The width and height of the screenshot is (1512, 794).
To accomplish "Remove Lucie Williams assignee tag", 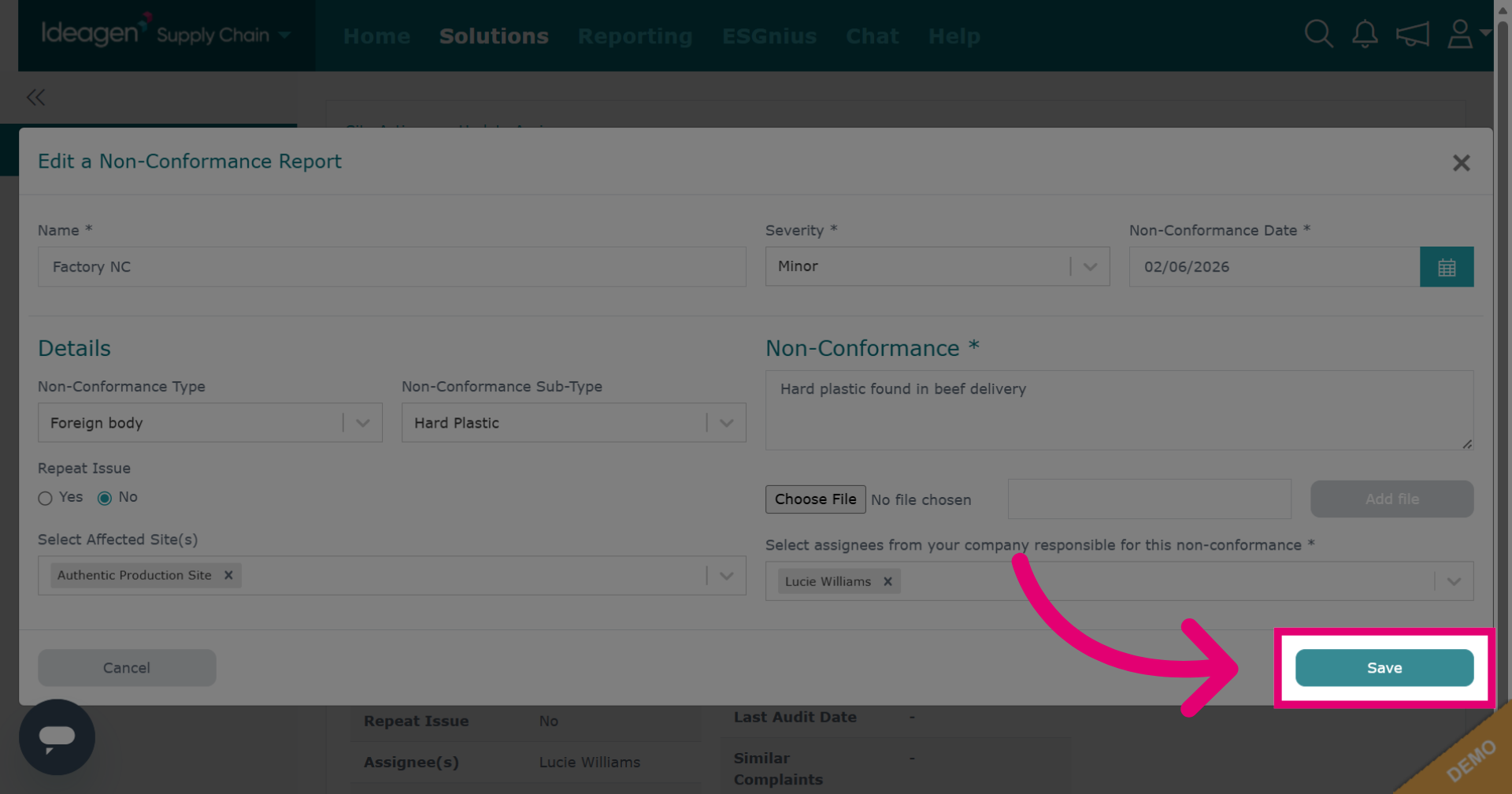I will click(x=888, y=581).
